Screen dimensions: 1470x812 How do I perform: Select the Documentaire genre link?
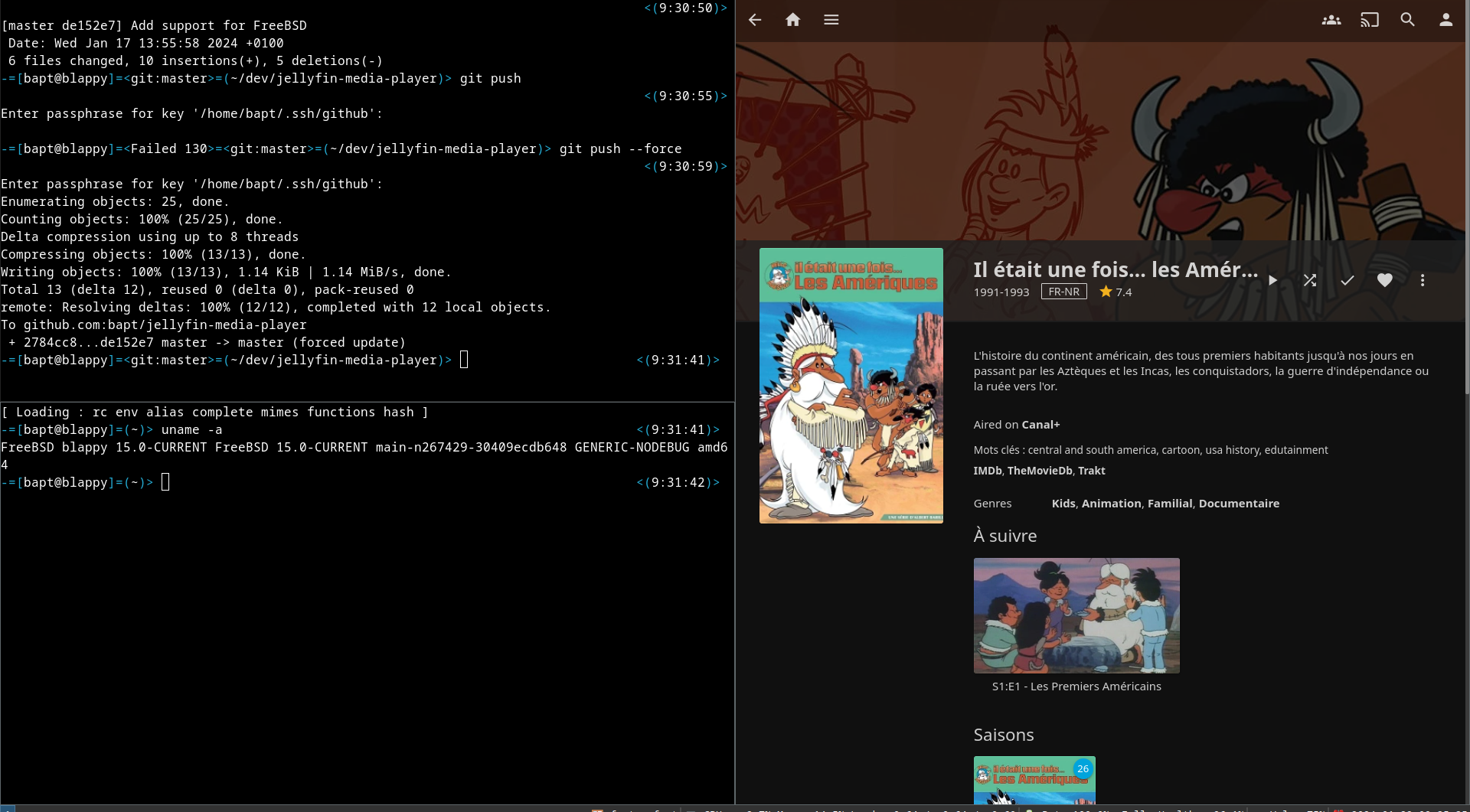point(1239,504)
